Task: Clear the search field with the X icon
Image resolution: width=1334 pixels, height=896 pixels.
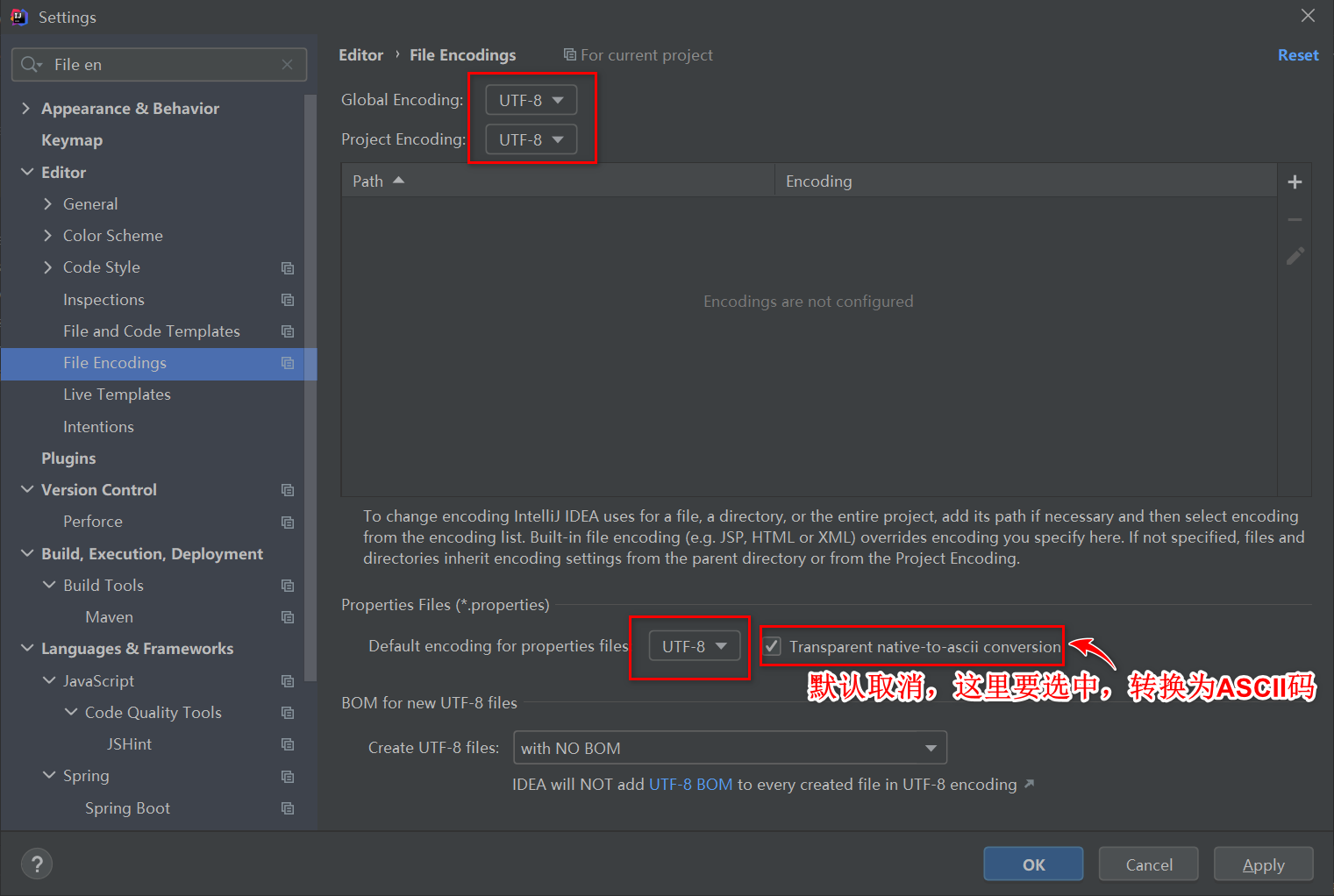Action: coord(287,64)
